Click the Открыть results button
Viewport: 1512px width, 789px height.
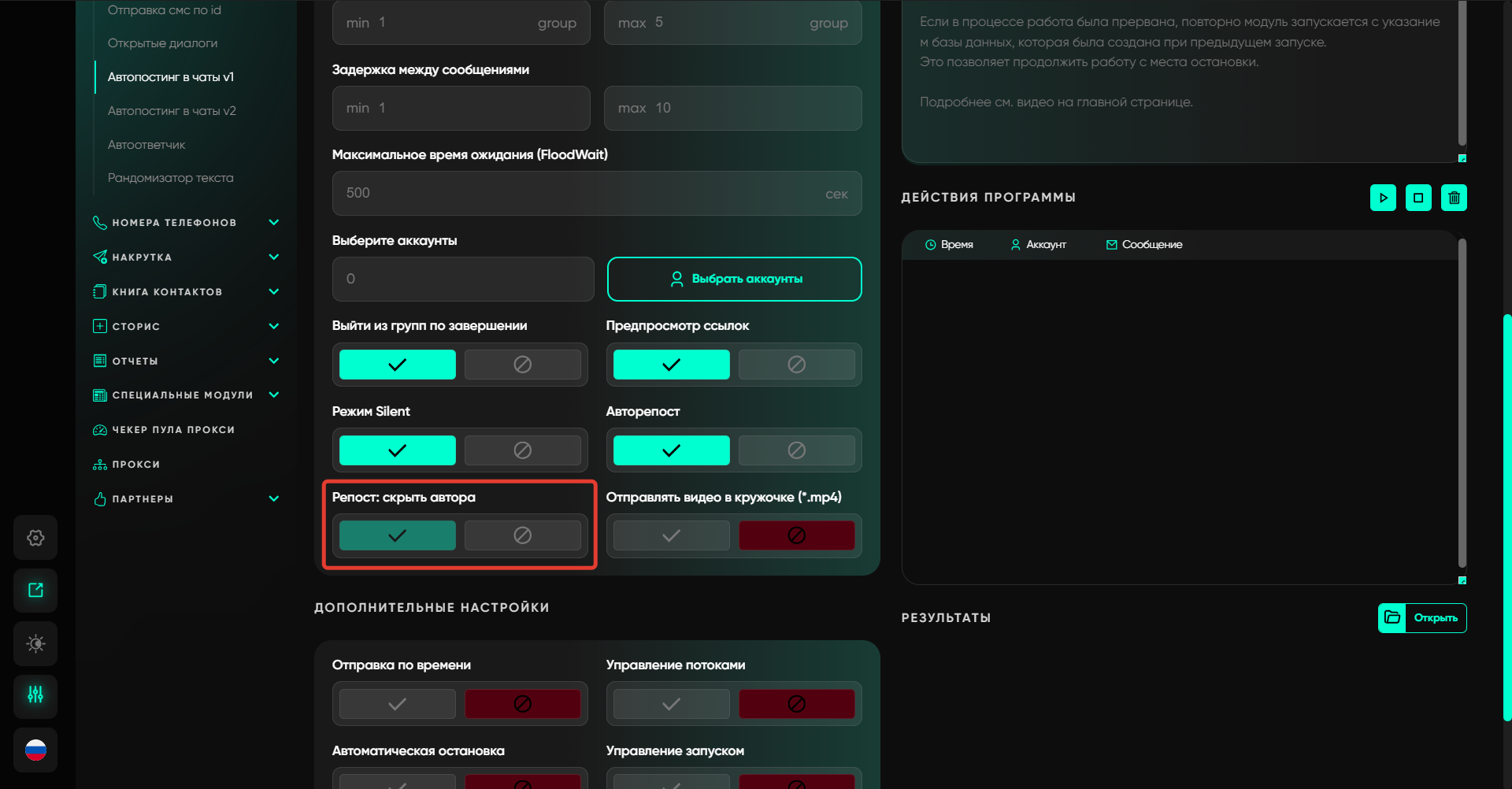tap(1422, 618)
